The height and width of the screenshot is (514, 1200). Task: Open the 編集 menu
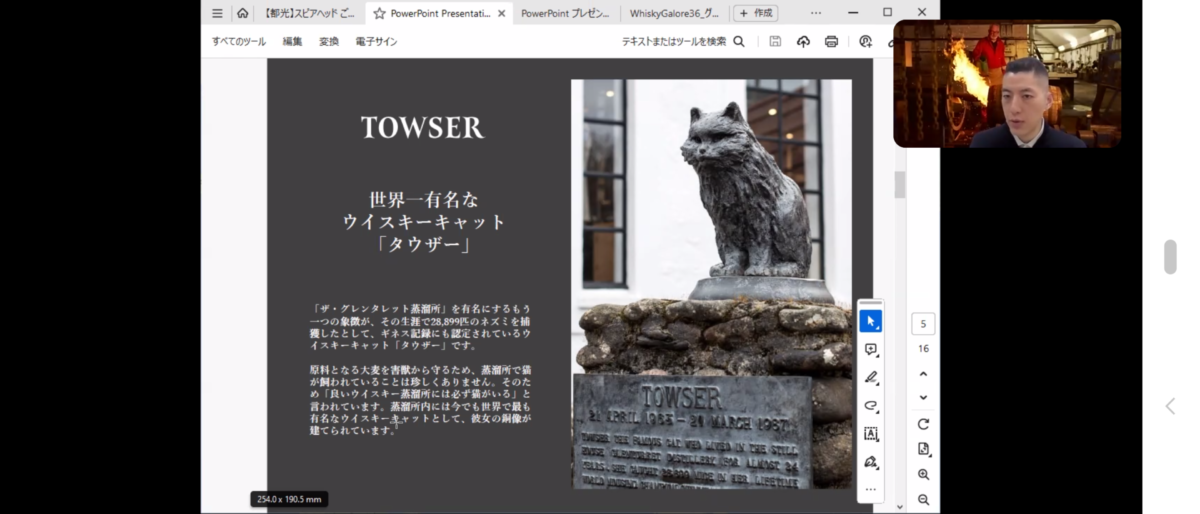coord(292,41)
